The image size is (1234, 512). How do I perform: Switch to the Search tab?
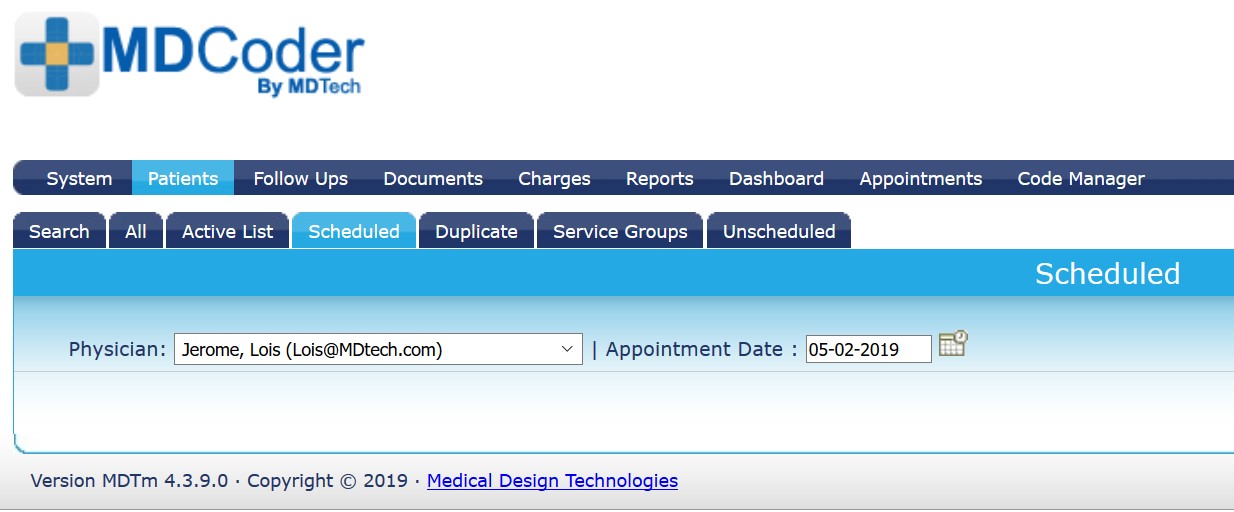(59, 231)
